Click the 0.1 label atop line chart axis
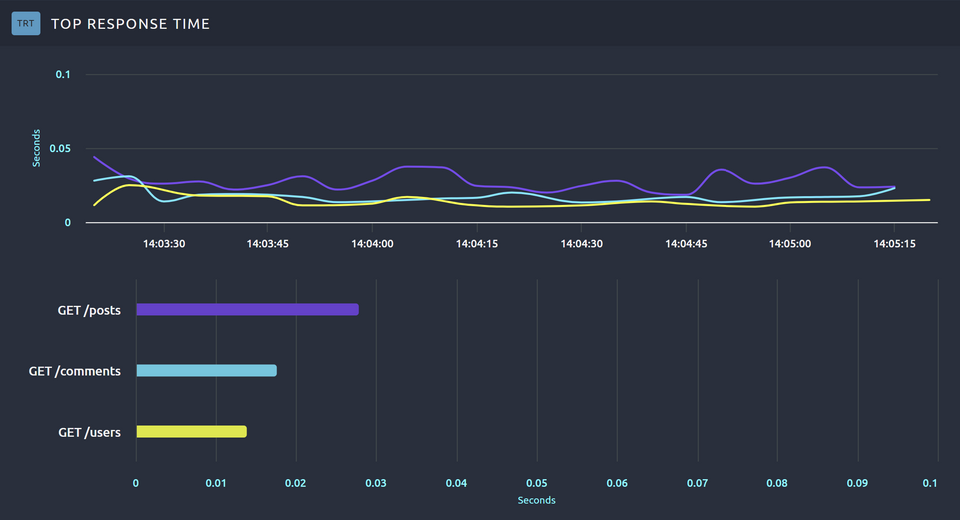The image size is (960, 520). [x=64, y=75]
